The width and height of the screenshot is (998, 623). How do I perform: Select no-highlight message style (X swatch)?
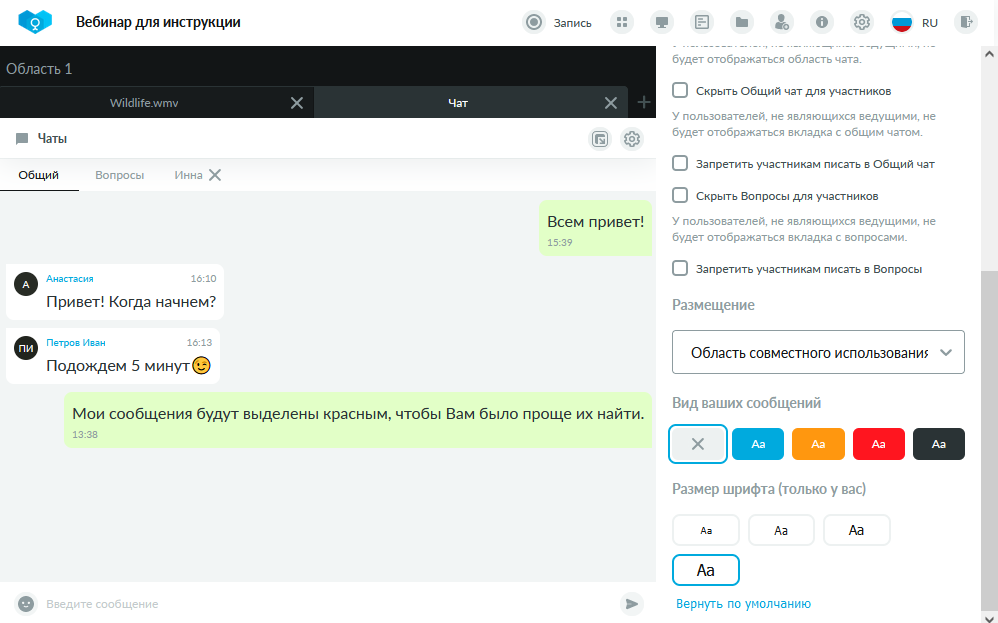point(698,444)
